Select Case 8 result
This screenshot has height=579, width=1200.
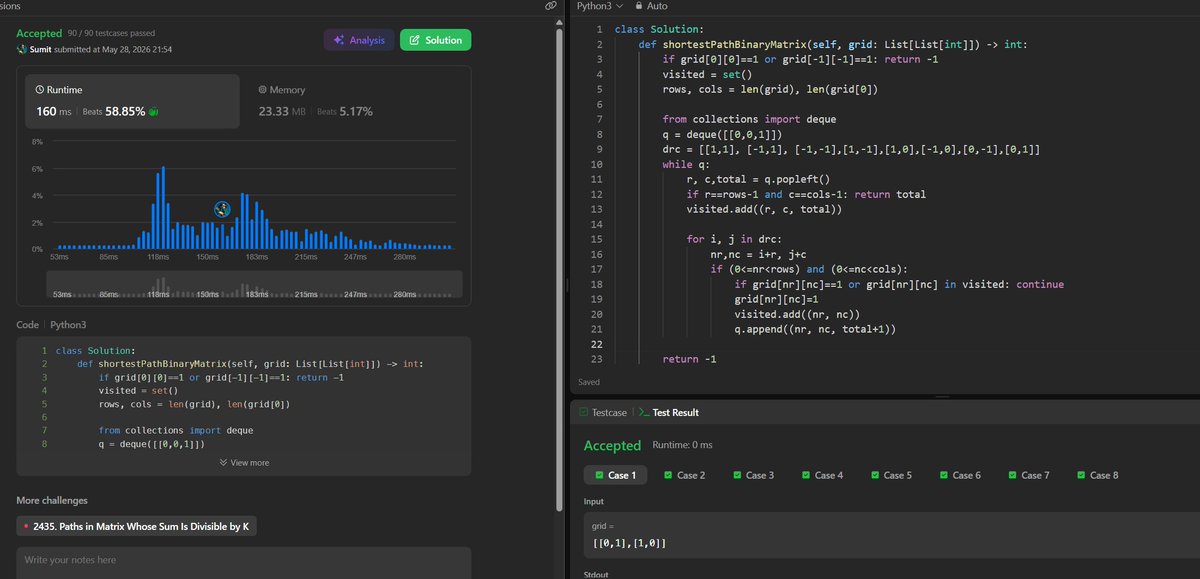pyautogui.click(x=1098, y=475)
